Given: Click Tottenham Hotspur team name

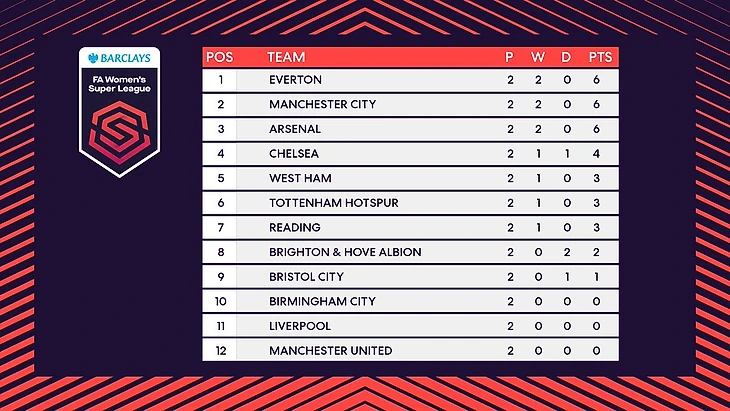Looking at the screenshot, I should coord(334,203).
